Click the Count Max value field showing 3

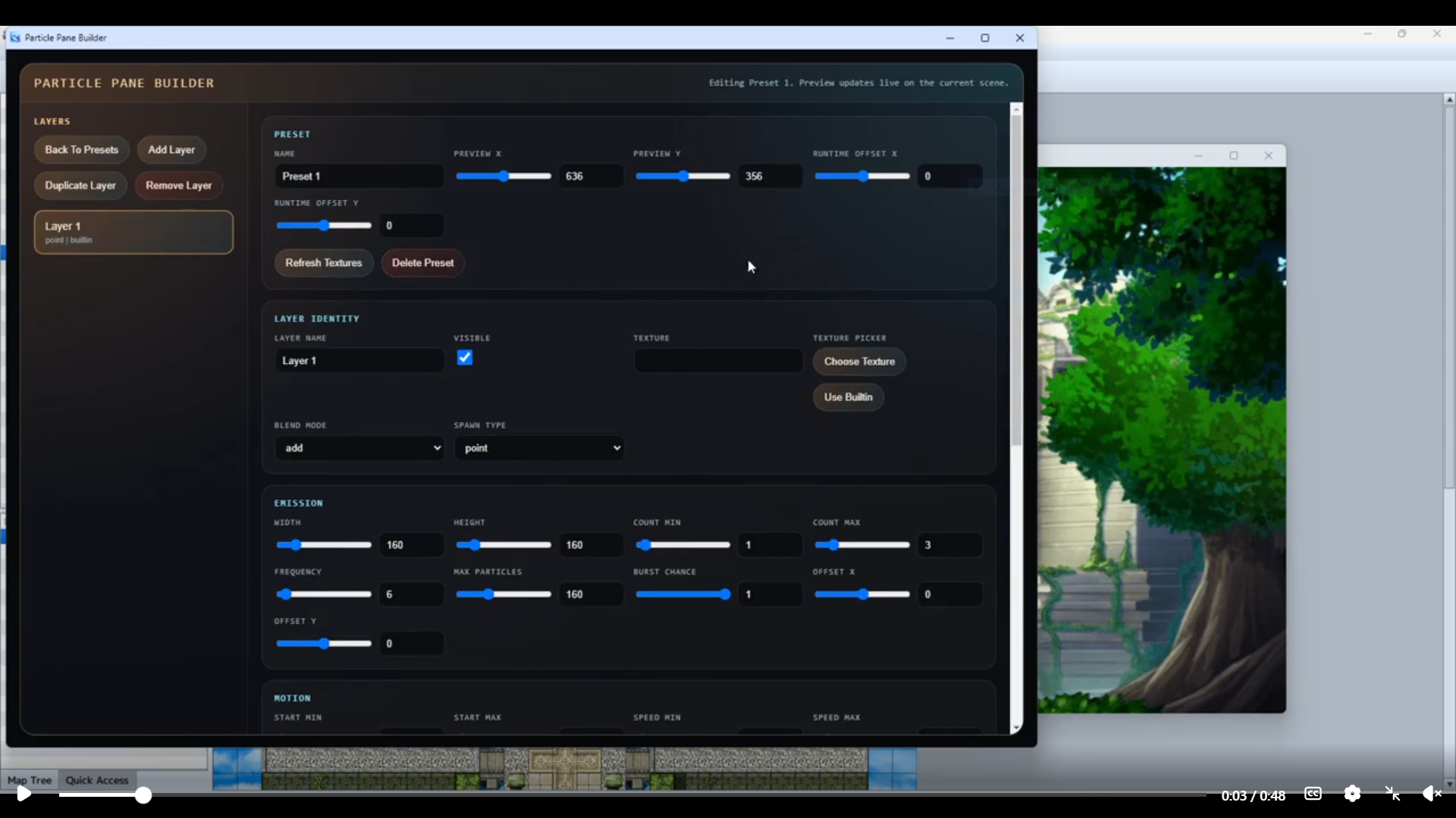point(950,545)
